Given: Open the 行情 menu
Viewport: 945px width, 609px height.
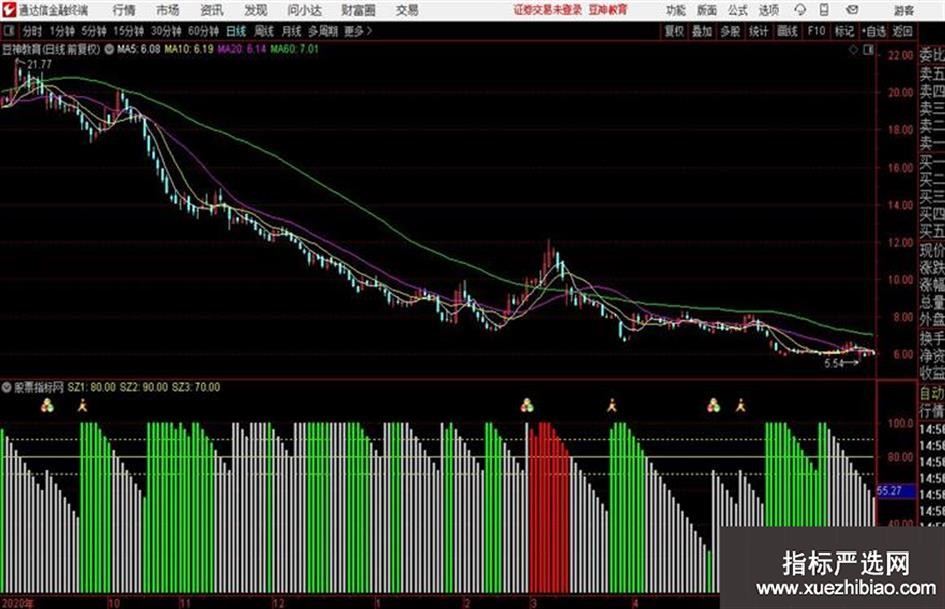Looking at the screenshot, I should pos(124,10).
